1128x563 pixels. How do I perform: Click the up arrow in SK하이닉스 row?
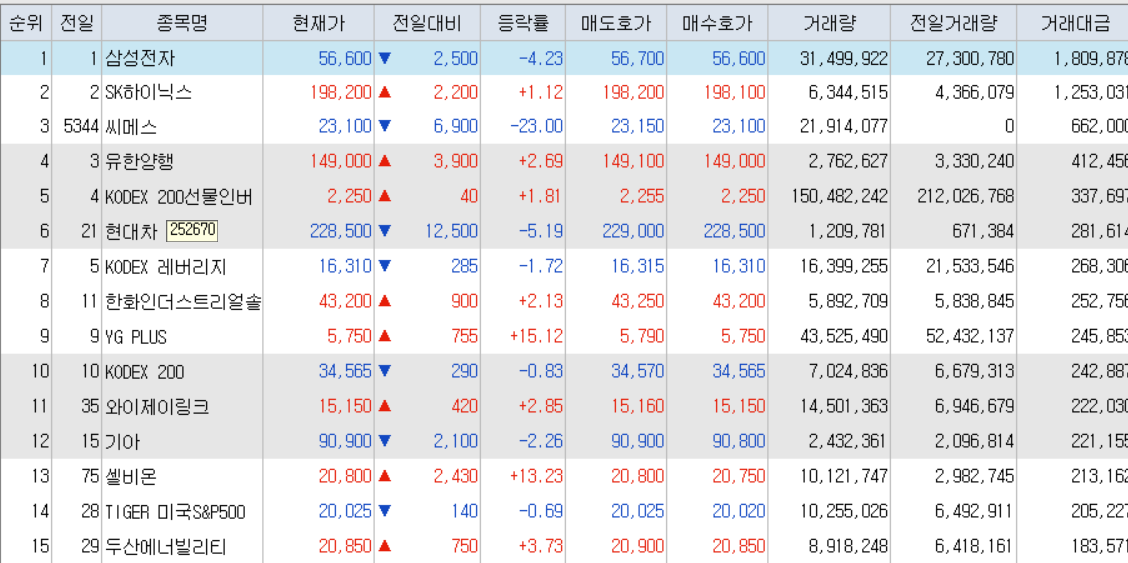tap(385, 93)
